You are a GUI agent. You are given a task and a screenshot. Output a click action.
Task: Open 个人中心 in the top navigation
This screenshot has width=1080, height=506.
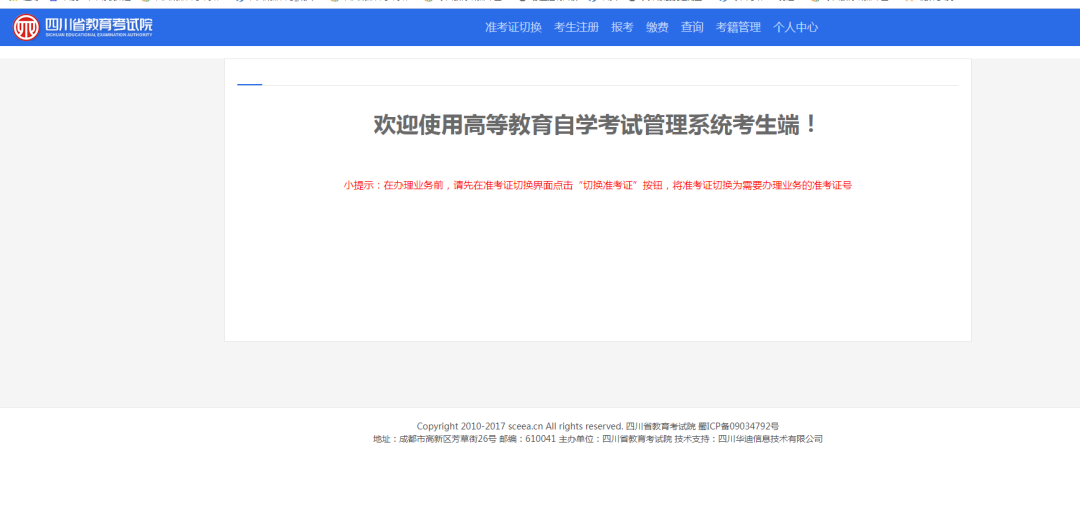tap(795, 27)
